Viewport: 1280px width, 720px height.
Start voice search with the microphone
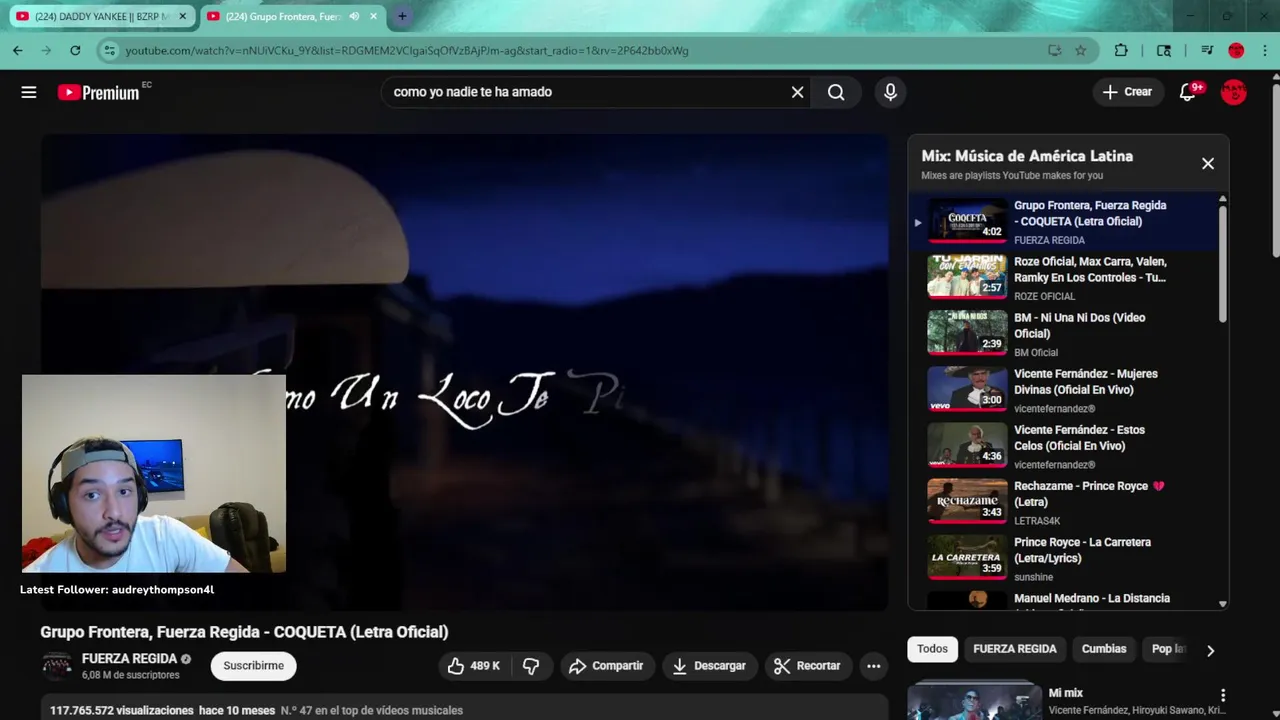(890, 92)
